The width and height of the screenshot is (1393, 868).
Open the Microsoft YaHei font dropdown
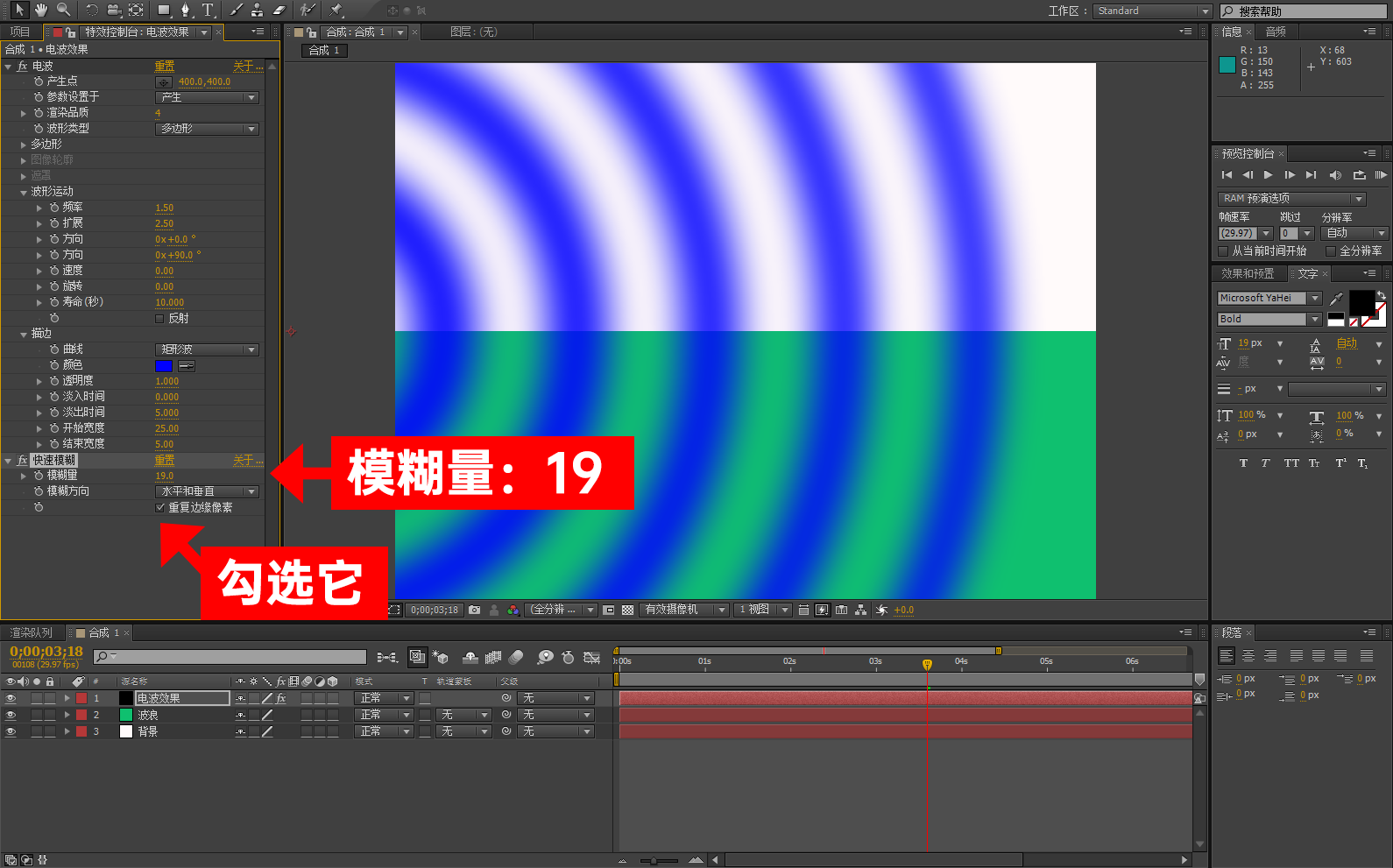pyautogui.click(x=1269, y=299)
